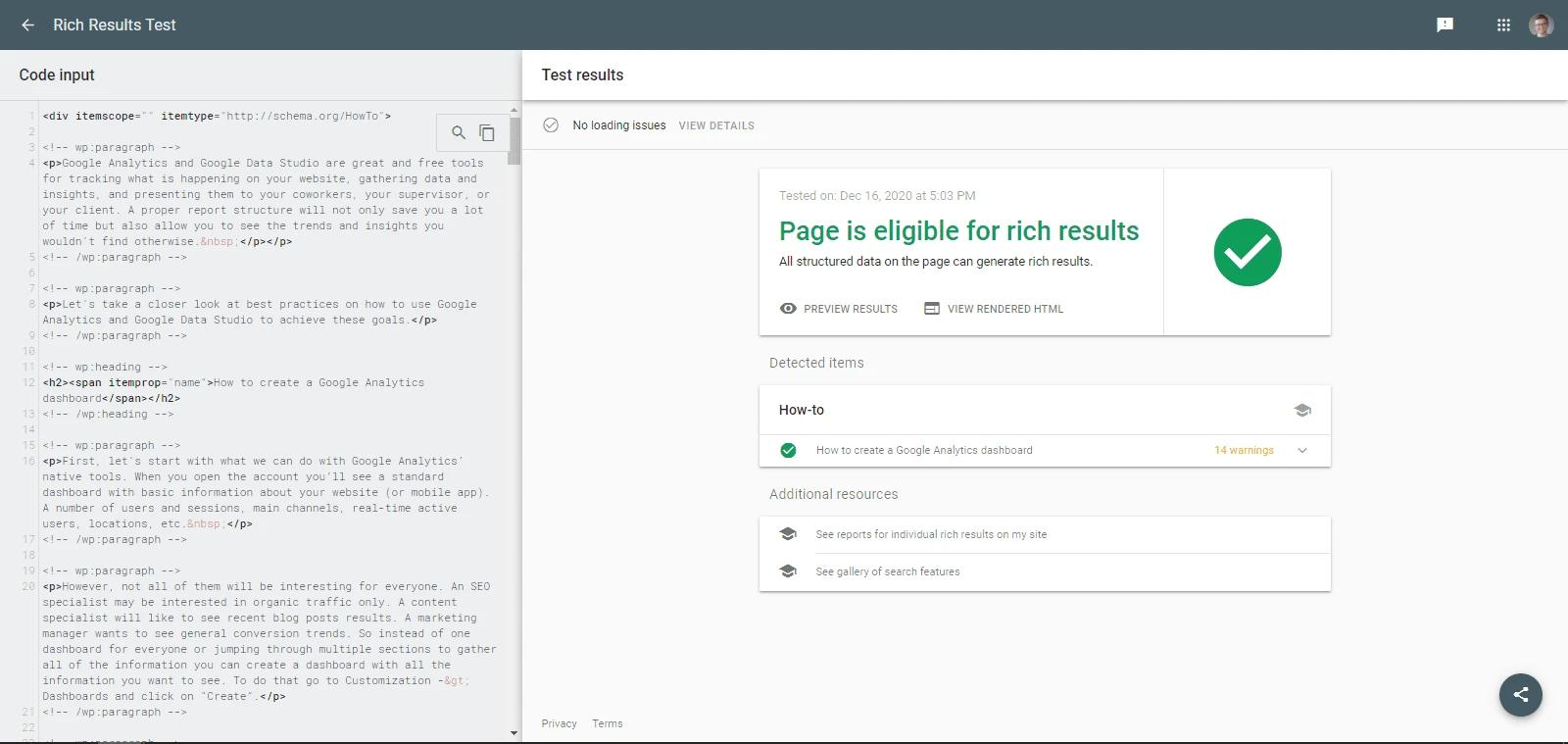Open the Privacy link
Image resolution: width=1568 pixels, height=744 pixels.
pyautogui.click(x=559, y=724)
